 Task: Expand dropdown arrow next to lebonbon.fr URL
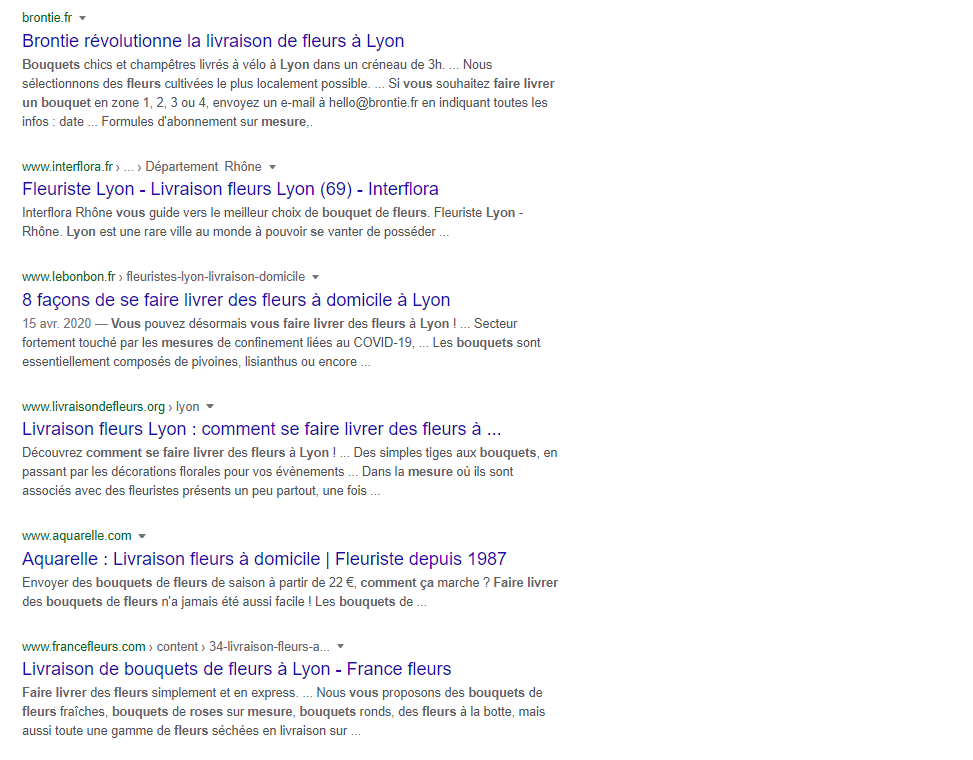point(316,277)
